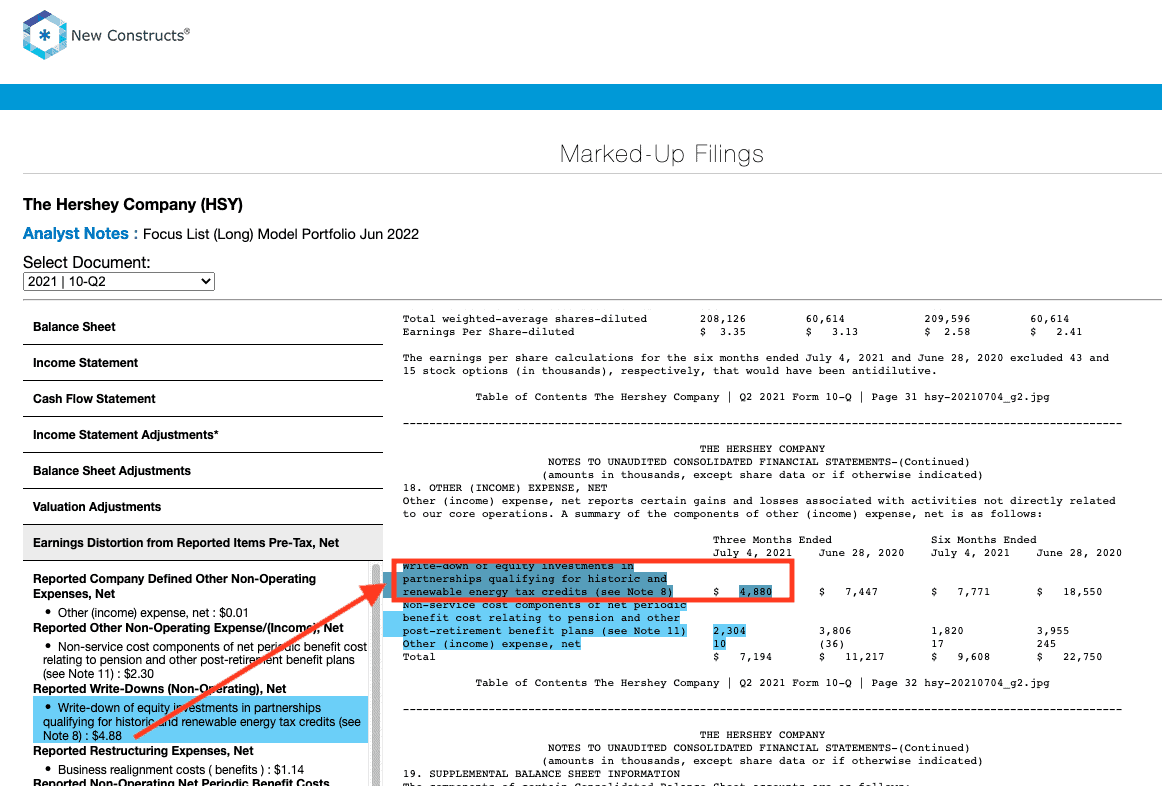The width and height of the screenshot is (1162, 786).
Task: Click the highlighted Other (income) expense, net row
Action: pos(491,645)
